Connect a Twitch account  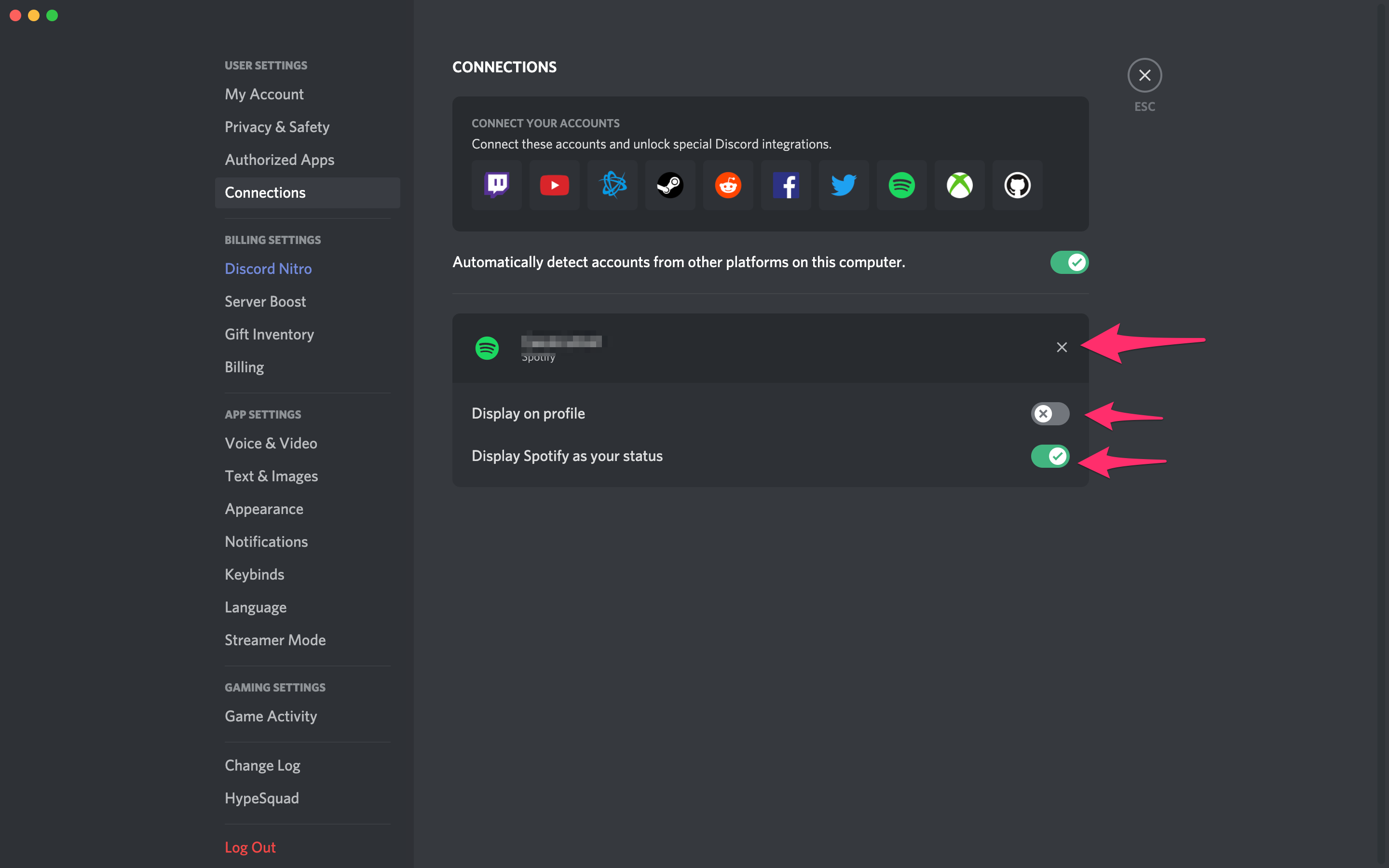tap(496, 185)
